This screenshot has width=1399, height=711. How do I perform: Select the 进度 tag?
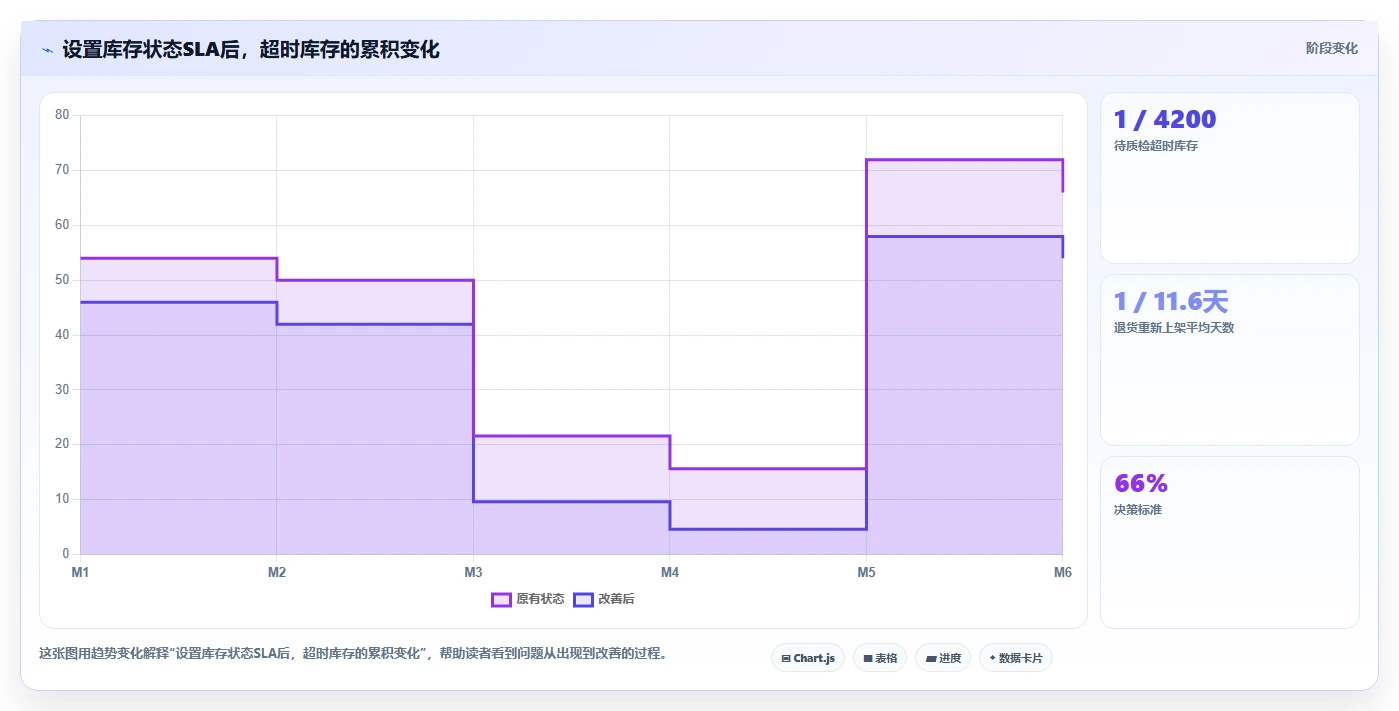pyautogui.click(x=943, y=658)
